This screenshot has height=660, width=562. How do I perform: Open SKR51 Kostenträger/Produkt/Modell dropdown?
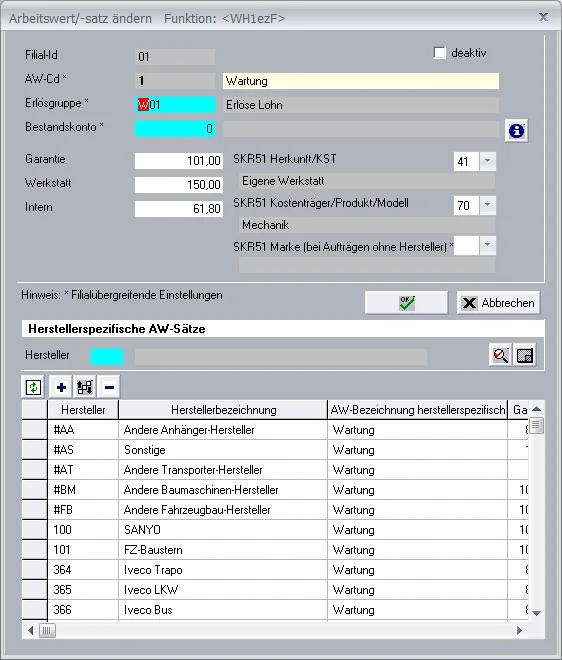tap(487, 205)
